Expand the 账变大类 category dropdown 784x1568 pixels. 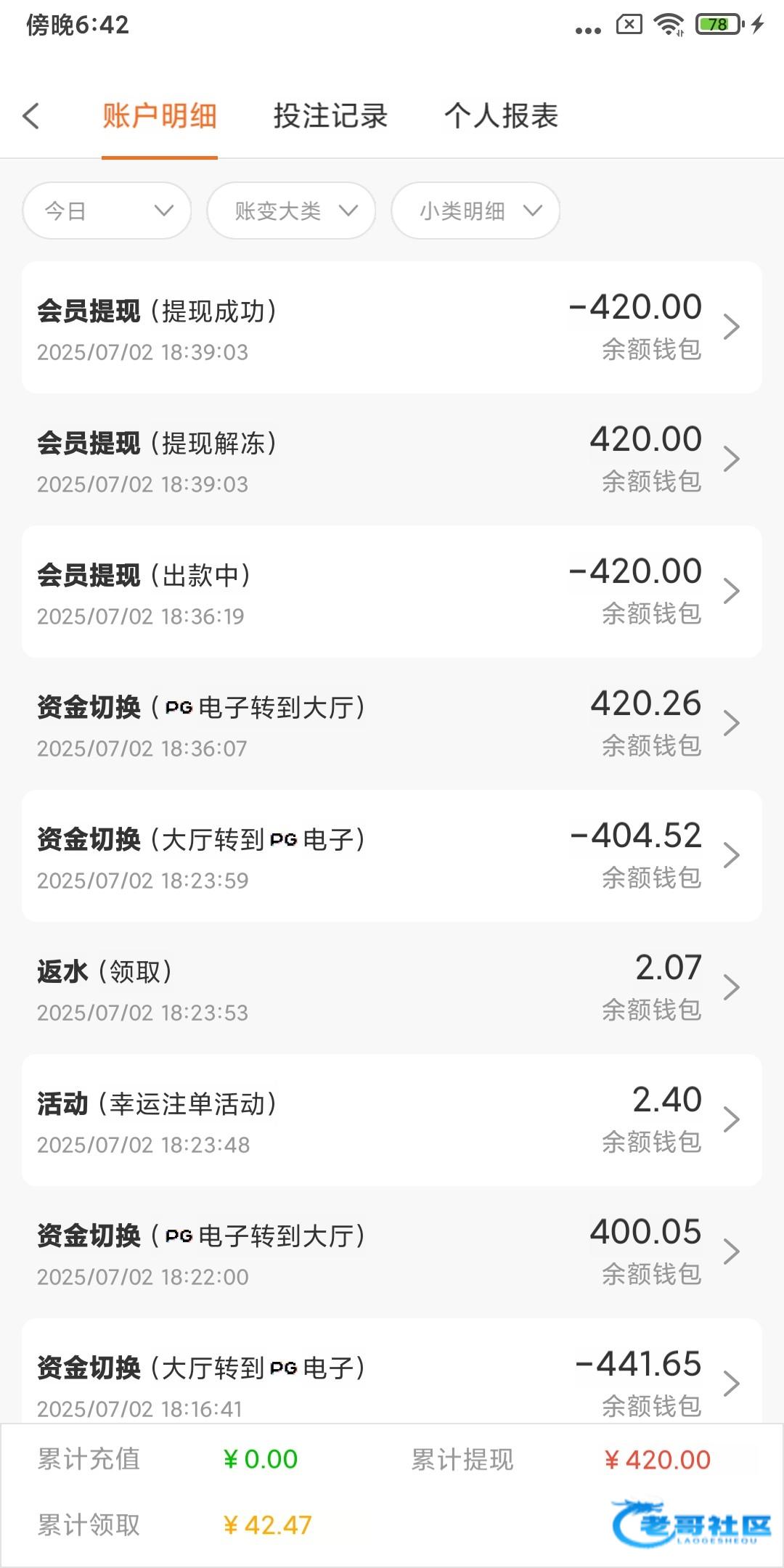[291, 211]
